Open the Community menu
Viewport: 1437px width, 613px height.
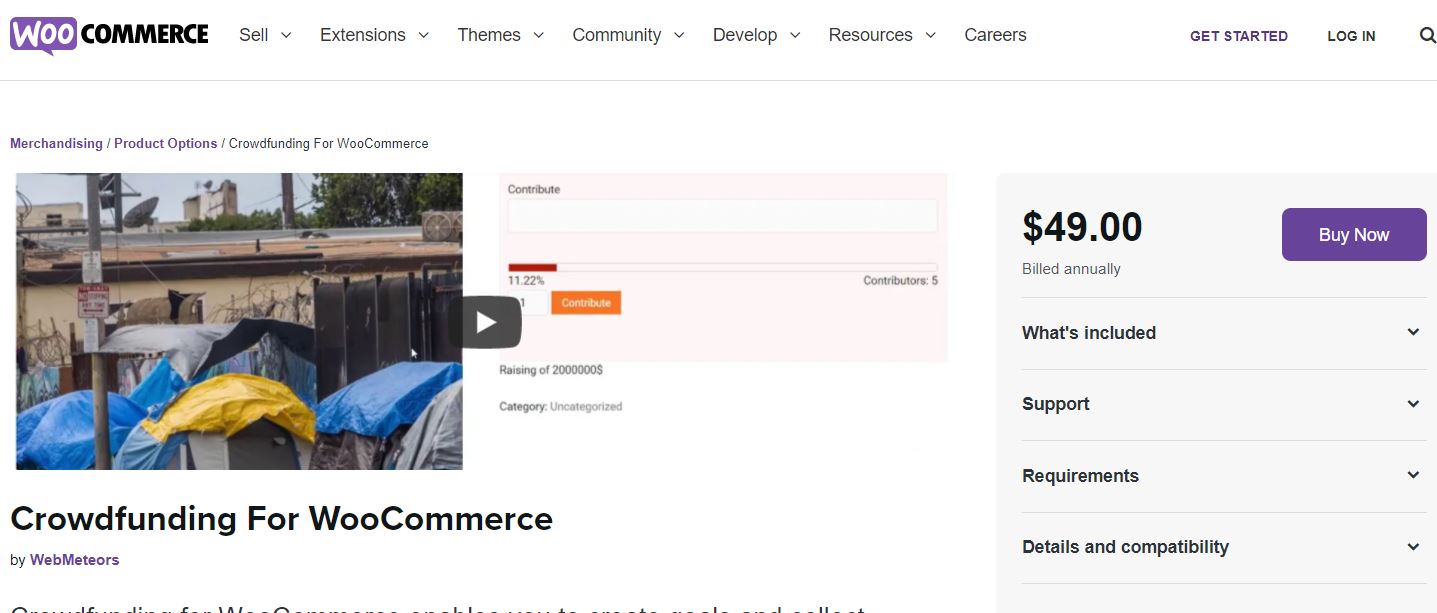(629, 35)
